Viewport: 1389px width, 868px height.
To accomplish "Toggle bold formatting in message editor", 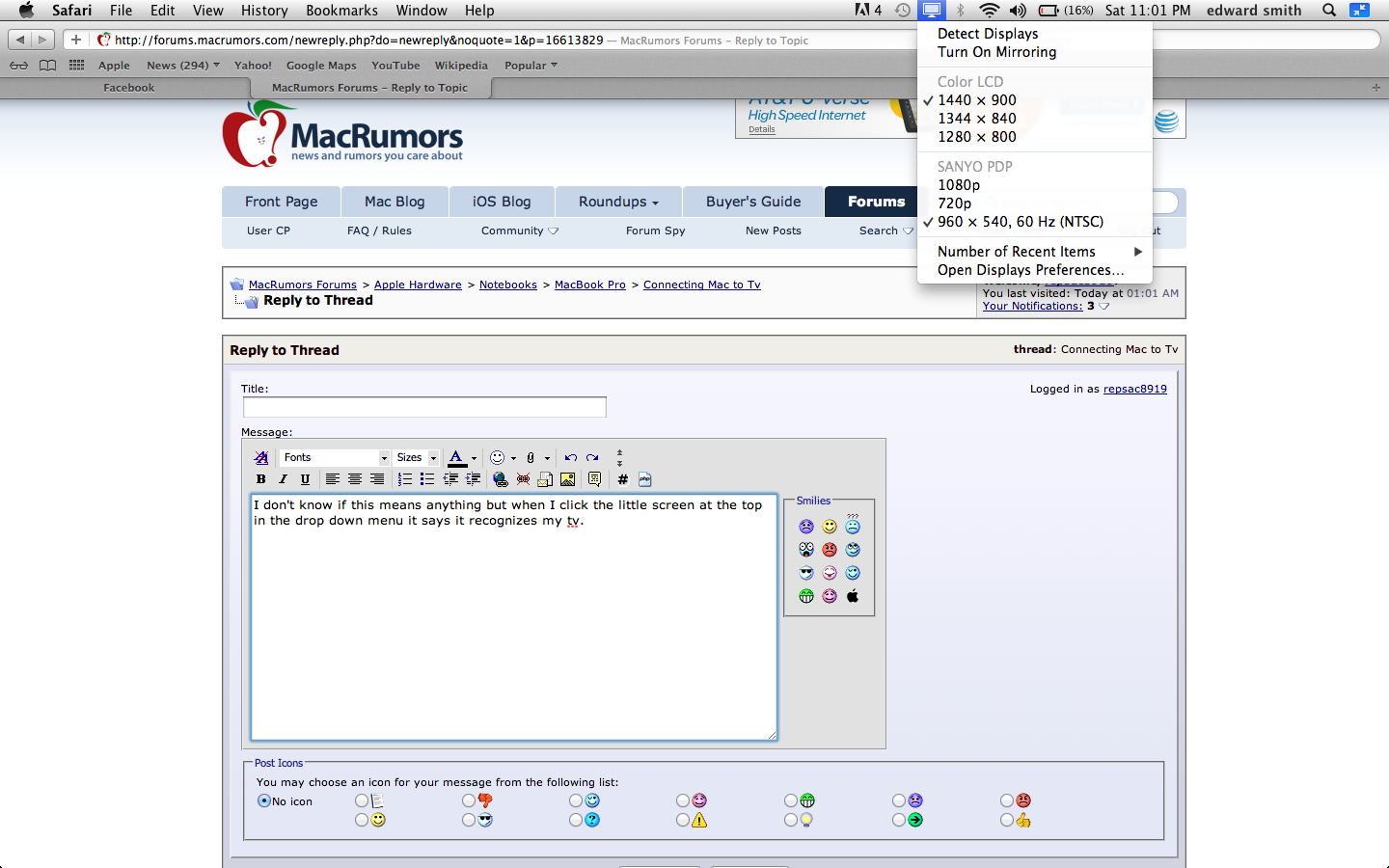I will click(260, 479).
